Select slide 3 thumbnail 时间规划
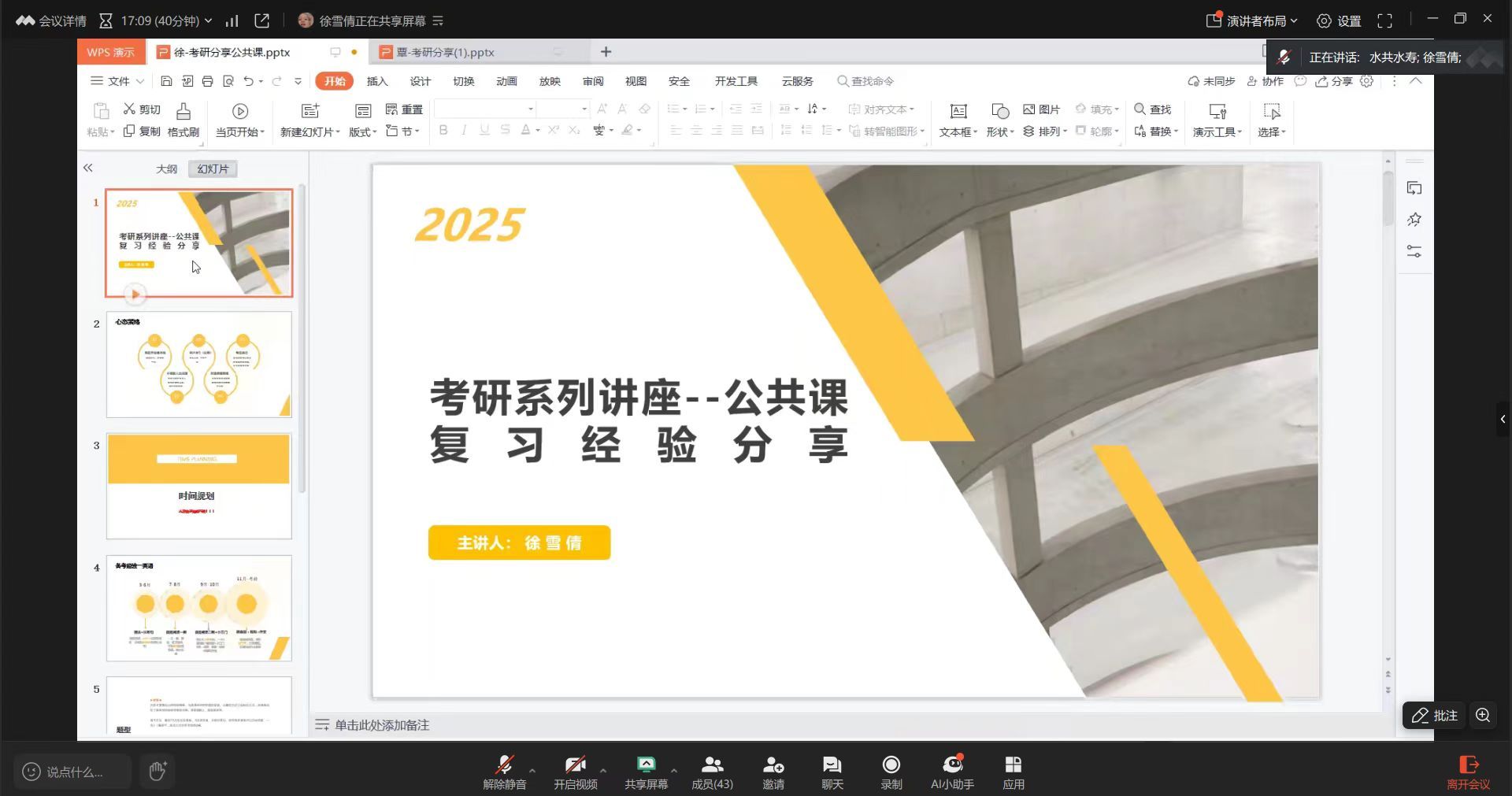Screen dimensions: 1512x796 198,486
